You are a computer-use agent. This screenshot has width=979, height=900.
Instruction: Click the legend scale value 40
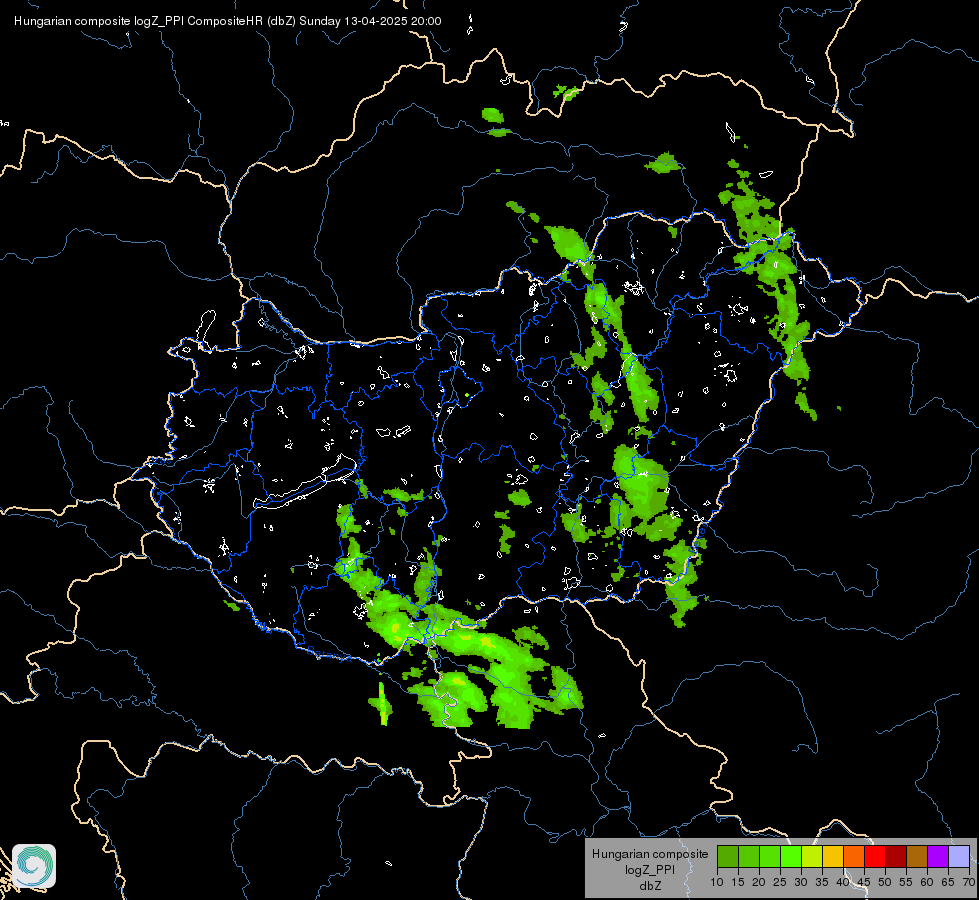pyautogui.click(x=843, y=883)
